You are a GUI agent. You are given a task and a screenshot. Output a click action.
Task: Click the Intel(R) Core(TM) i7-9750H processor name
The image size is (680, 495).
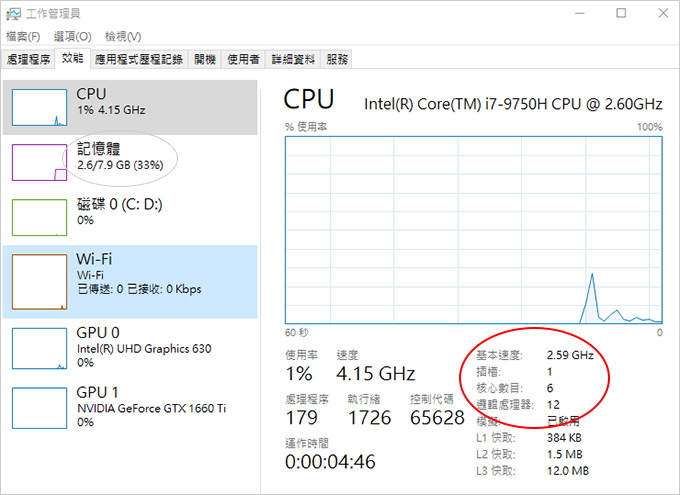(x=513, y=104)
